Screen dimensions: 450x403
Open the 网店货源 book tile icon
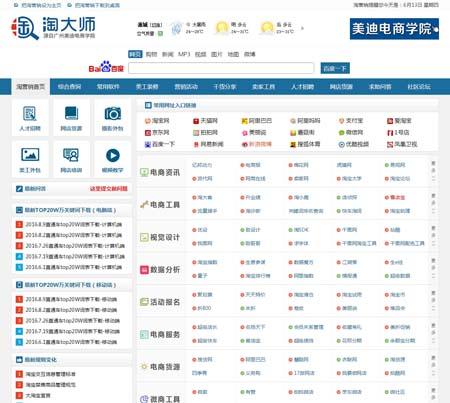[71, 114]
